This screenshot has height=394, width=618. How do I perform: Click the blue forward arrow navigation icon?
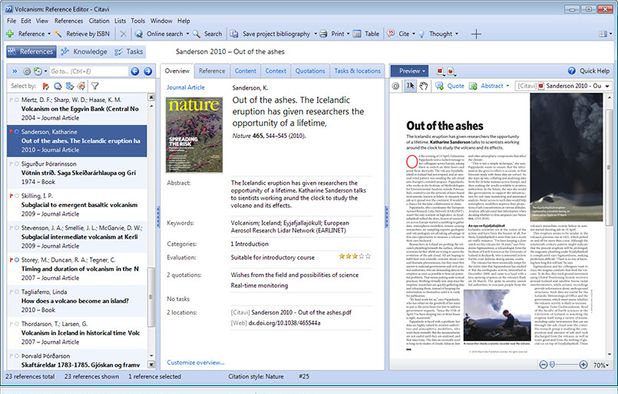[x=148, y=71]
